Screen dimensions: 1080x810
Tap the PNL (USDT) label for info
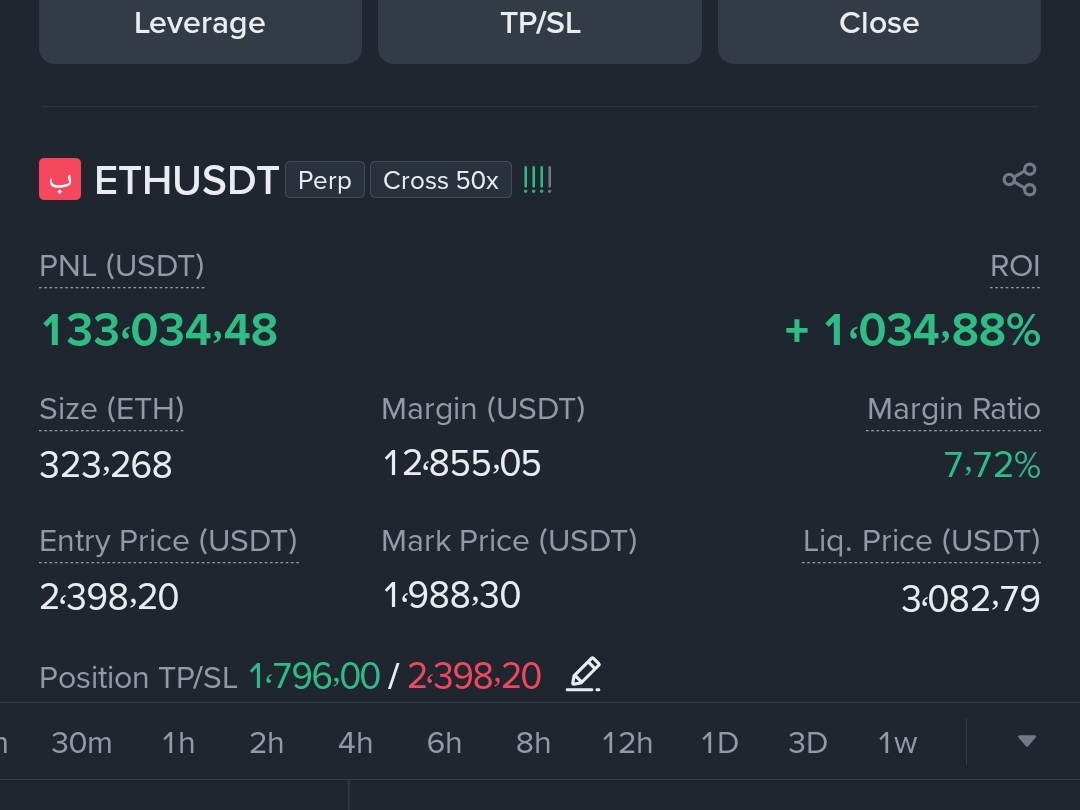point(122,267)
